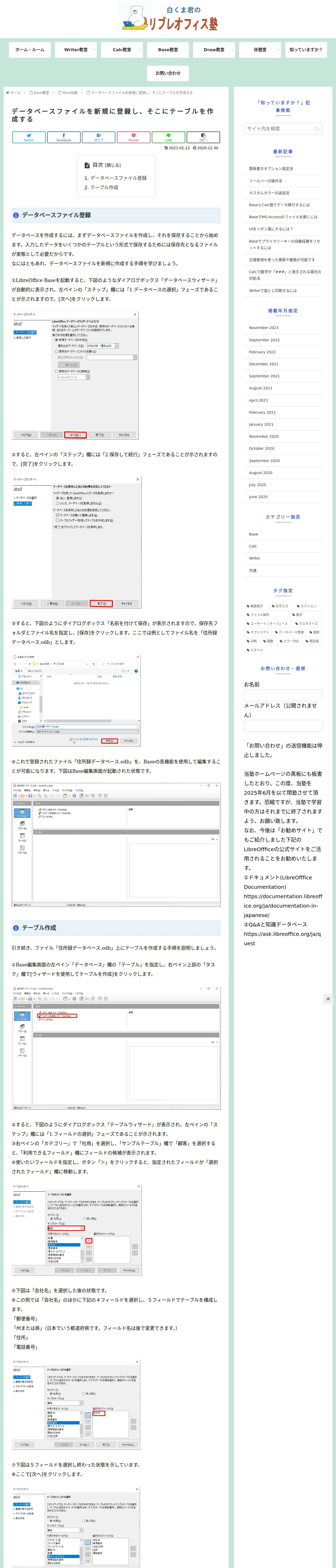336x1568 pixels.
Task: Open the ホーム breadcrumb with house icon
Action: pos(13,93)
